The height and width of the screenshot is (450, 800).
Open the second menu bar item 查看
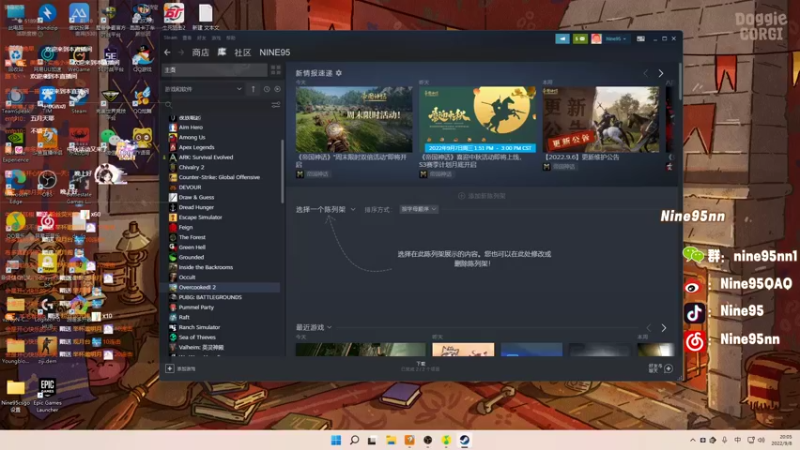tap(187, 38)
